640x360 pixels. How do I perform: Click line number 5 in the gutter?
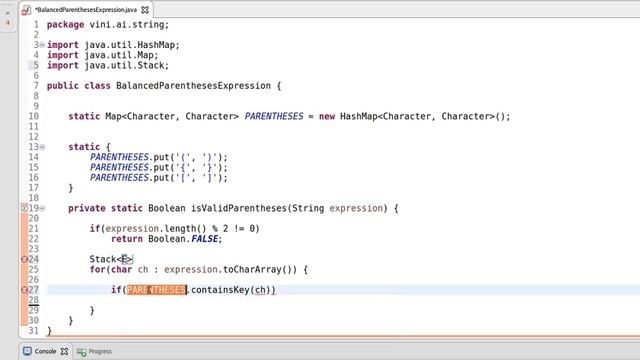[36, 65]
